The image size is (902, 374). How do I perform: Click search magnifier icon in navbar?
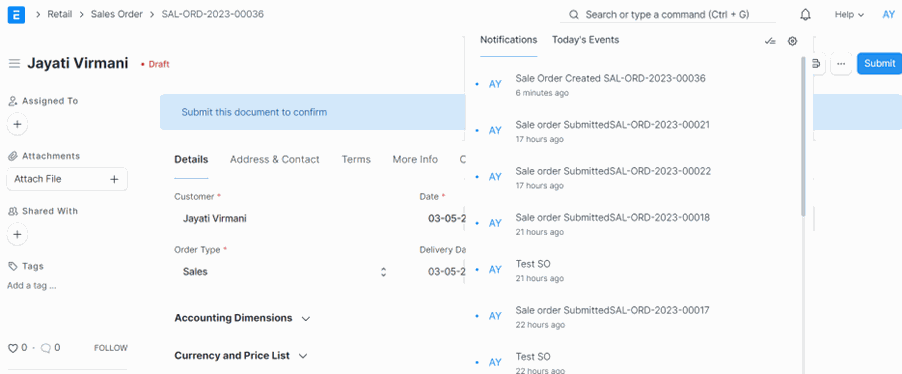coord(573,14)
